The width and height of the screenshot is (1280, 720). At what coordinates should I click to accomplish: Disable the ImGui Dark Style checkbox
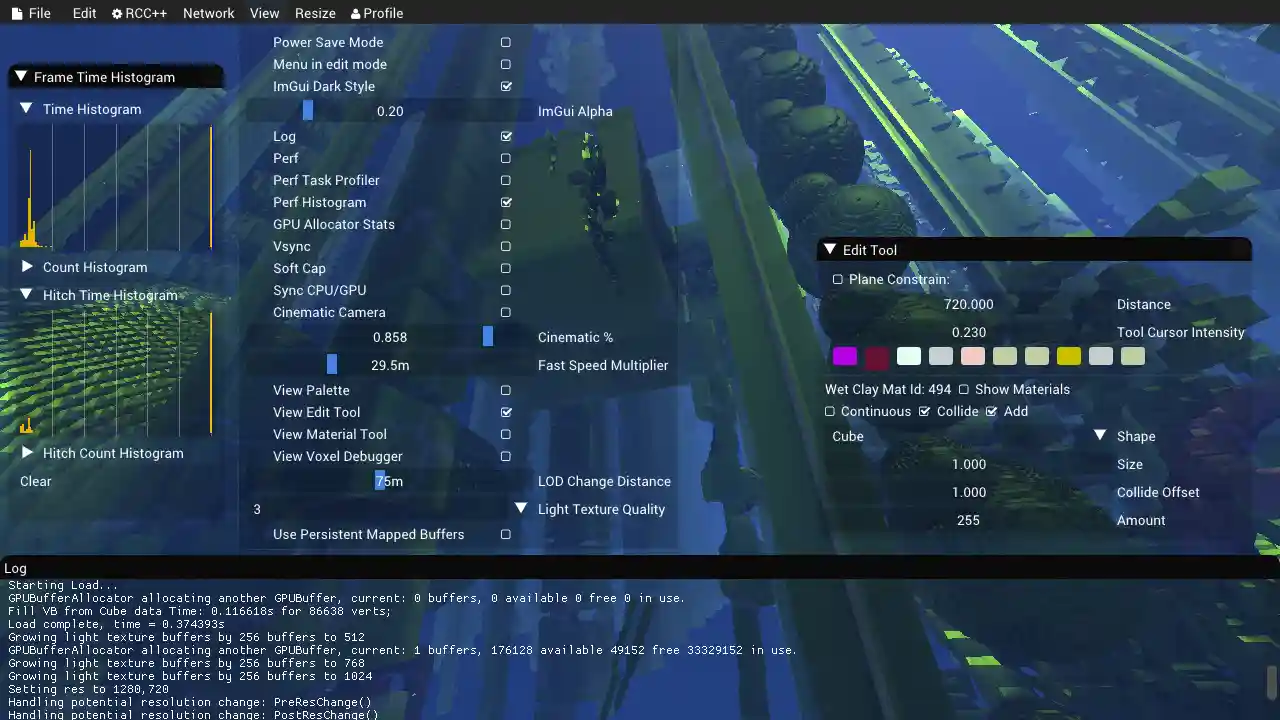click(506, 86)
